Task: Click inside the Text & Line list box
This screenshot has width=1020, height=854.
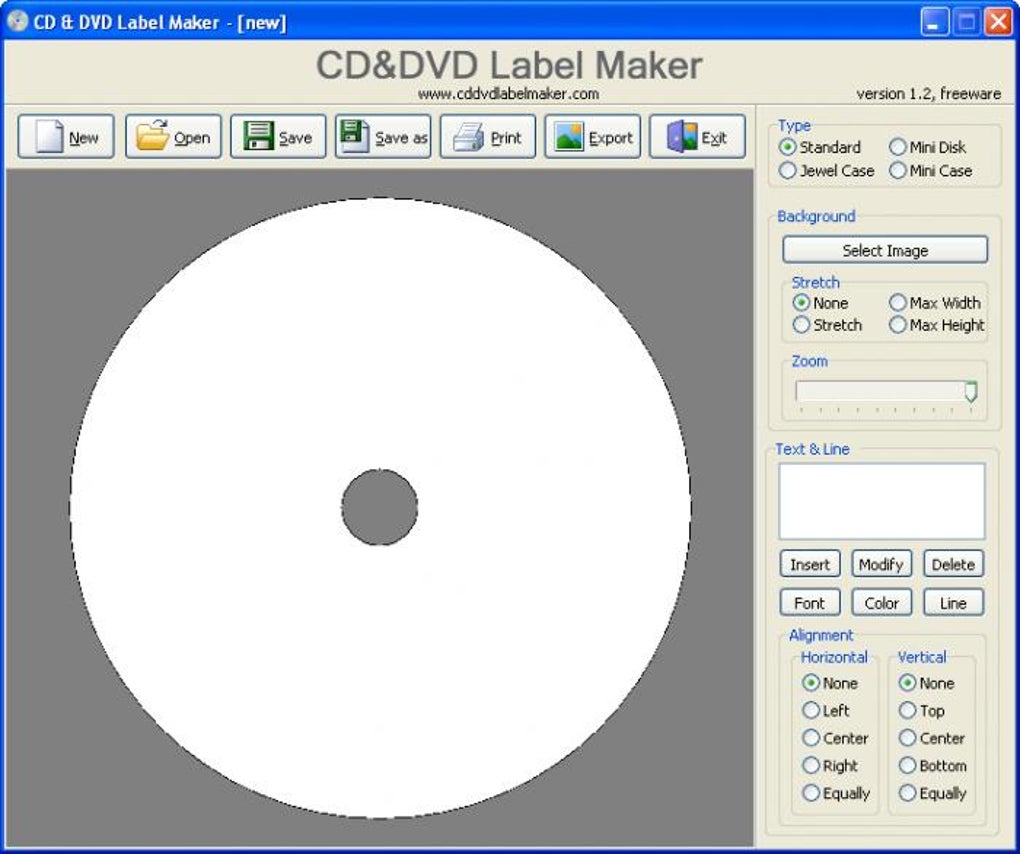Action: coord(881,501)
